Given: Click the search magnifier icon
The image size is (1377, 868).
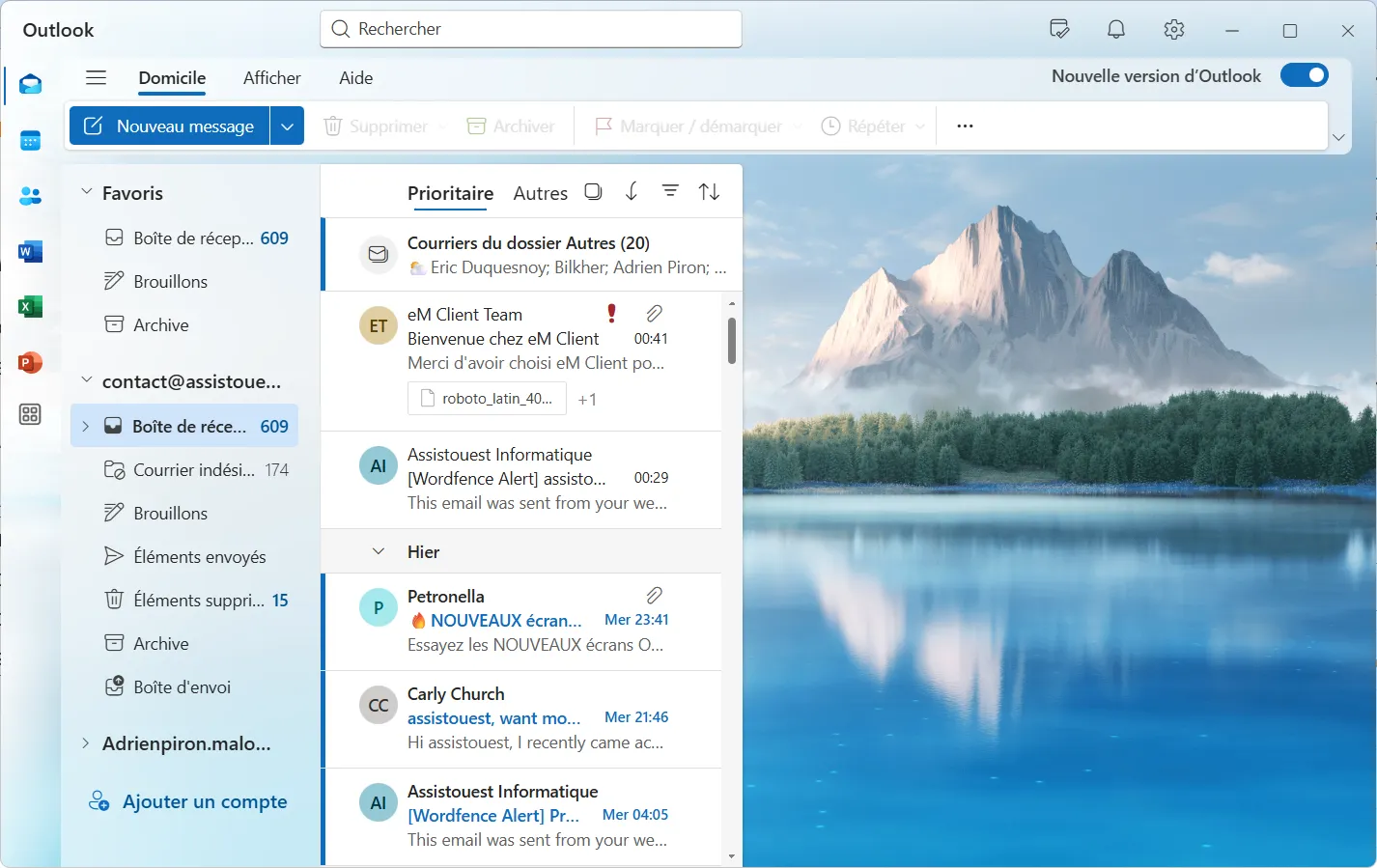Looking at the screenshot, I should coord(340,29).
